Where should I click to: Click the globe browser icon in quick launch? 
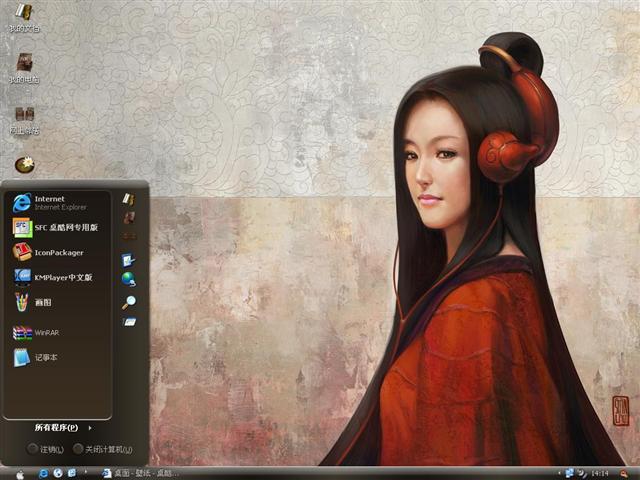tap(58, 473)
